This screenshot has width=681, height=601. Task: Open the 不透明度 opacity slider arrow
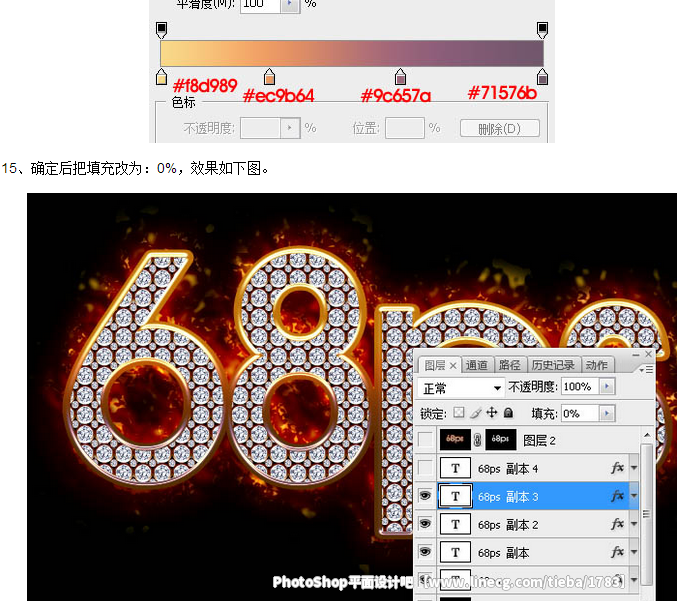tap(607, 387)
